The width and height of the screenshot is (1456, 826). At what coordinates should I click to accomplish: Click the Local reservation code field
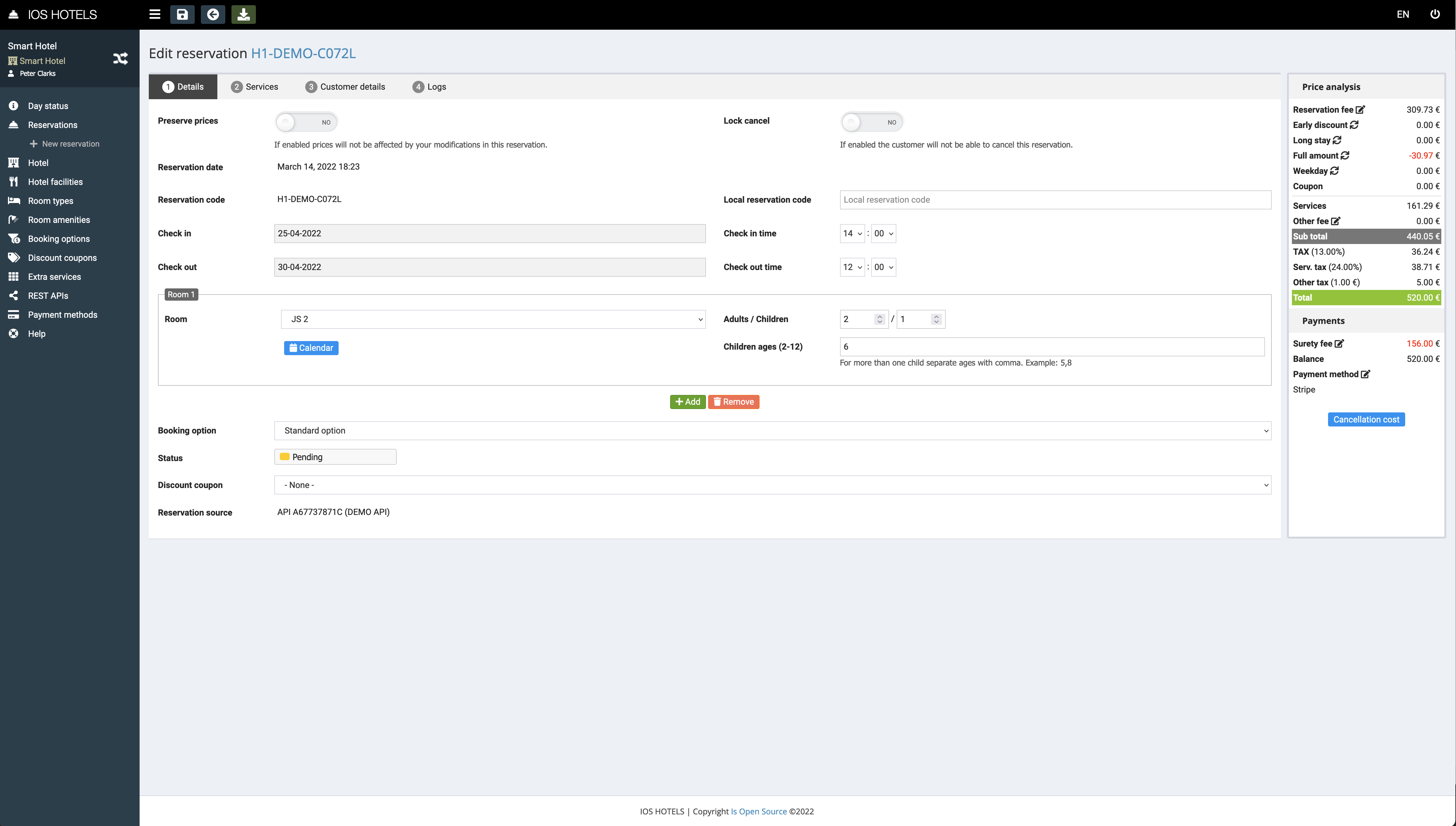[1055, 200]
